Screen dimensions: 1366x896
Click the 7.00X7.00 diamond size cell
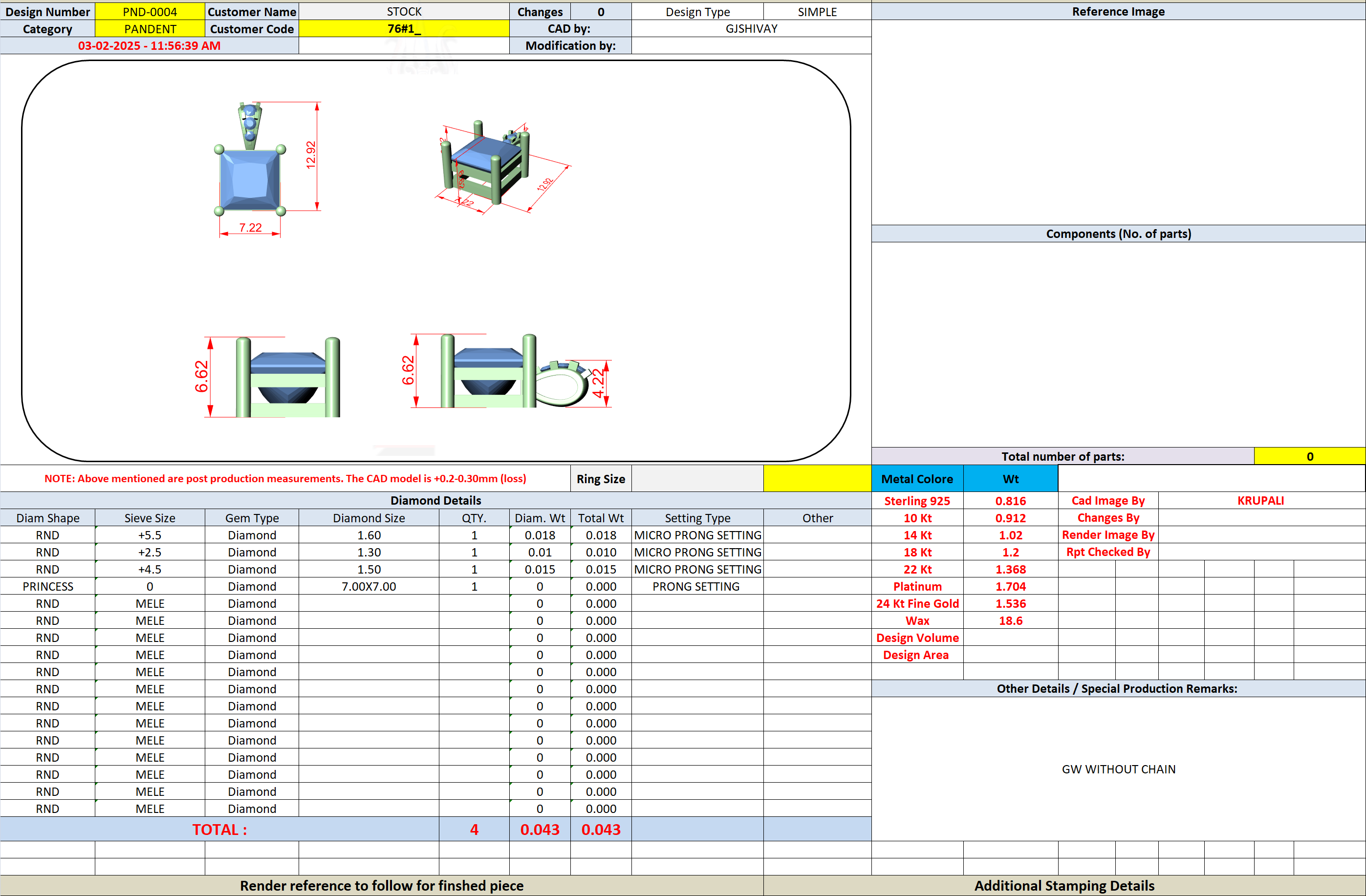coord(369,586)
